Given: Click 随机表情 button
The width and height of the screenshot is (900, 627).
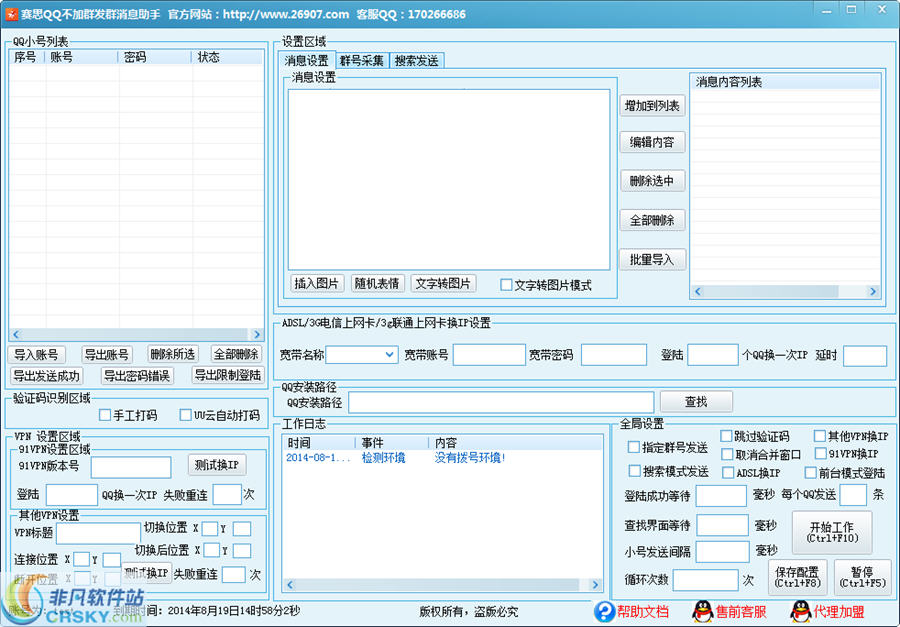Looking at the screenshot, I should coord(377,283).
